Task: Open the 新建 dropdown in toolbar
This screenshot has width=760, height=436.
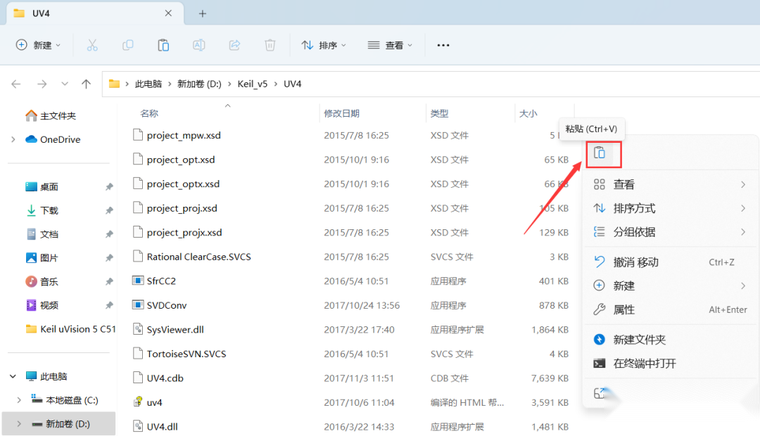Action: (x=39, y=45)
